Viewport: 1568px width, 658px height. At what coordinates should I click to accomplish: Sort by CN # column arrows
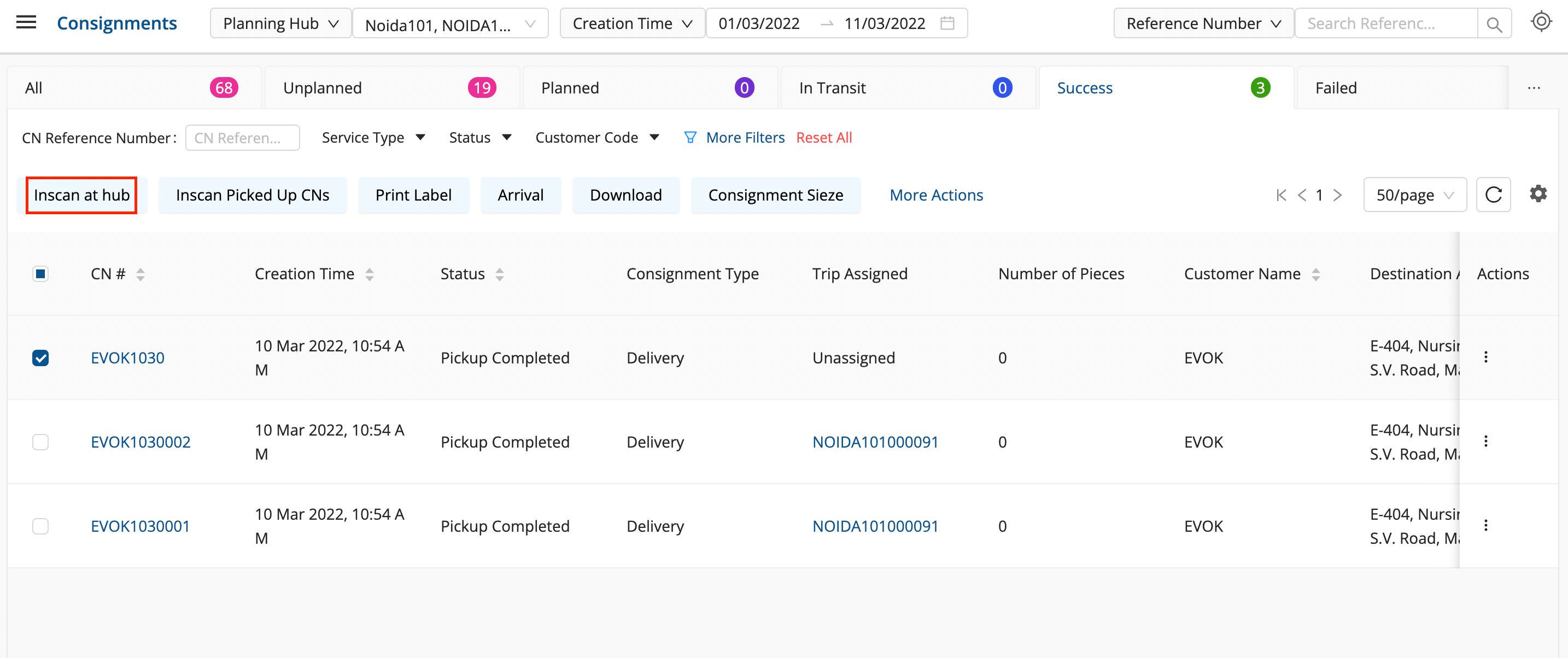pyautogui.click(x=141, y=274)
